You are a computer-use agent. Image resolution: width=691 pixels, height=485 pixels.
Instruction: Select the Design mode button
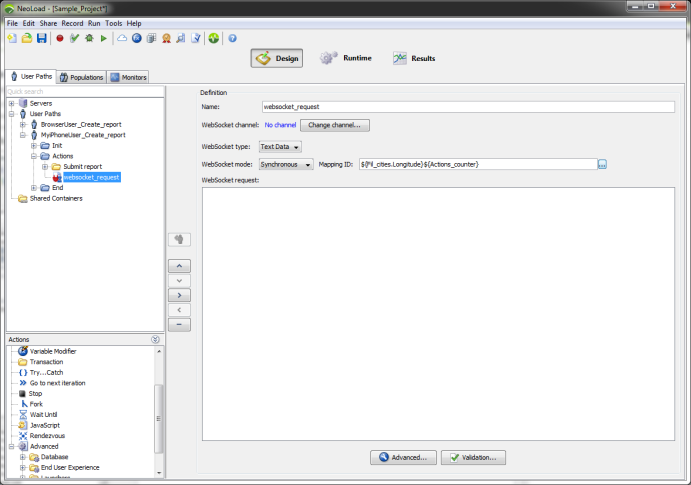click(277, 58)
